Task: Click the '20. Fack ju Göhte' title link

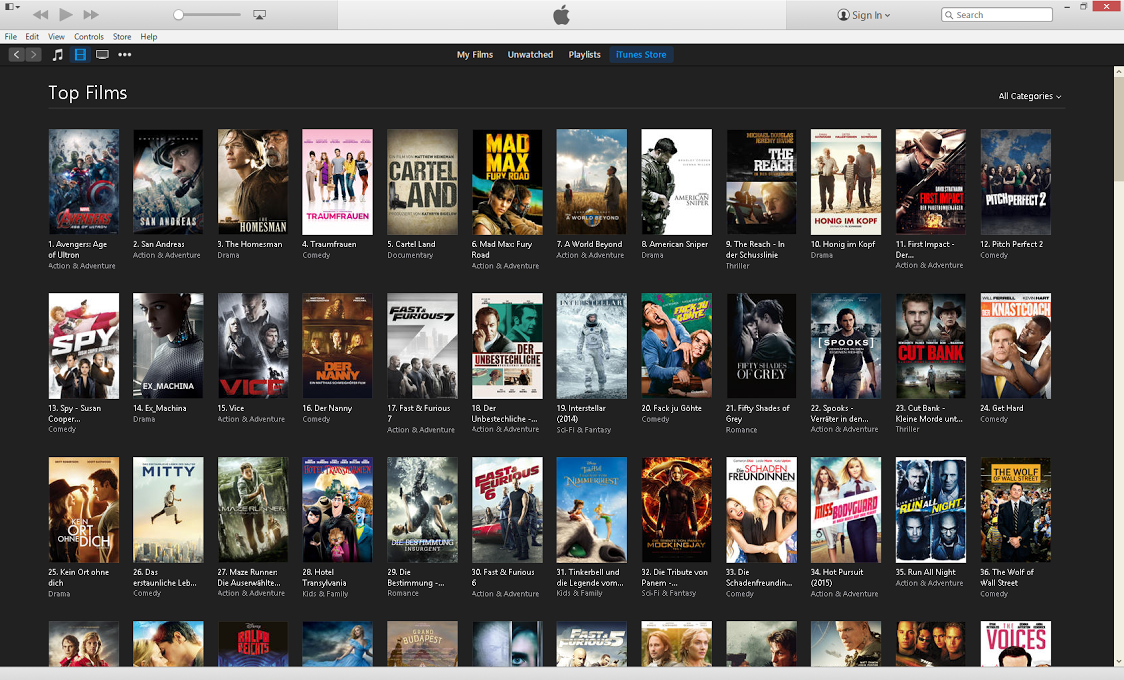Action: 672,408
